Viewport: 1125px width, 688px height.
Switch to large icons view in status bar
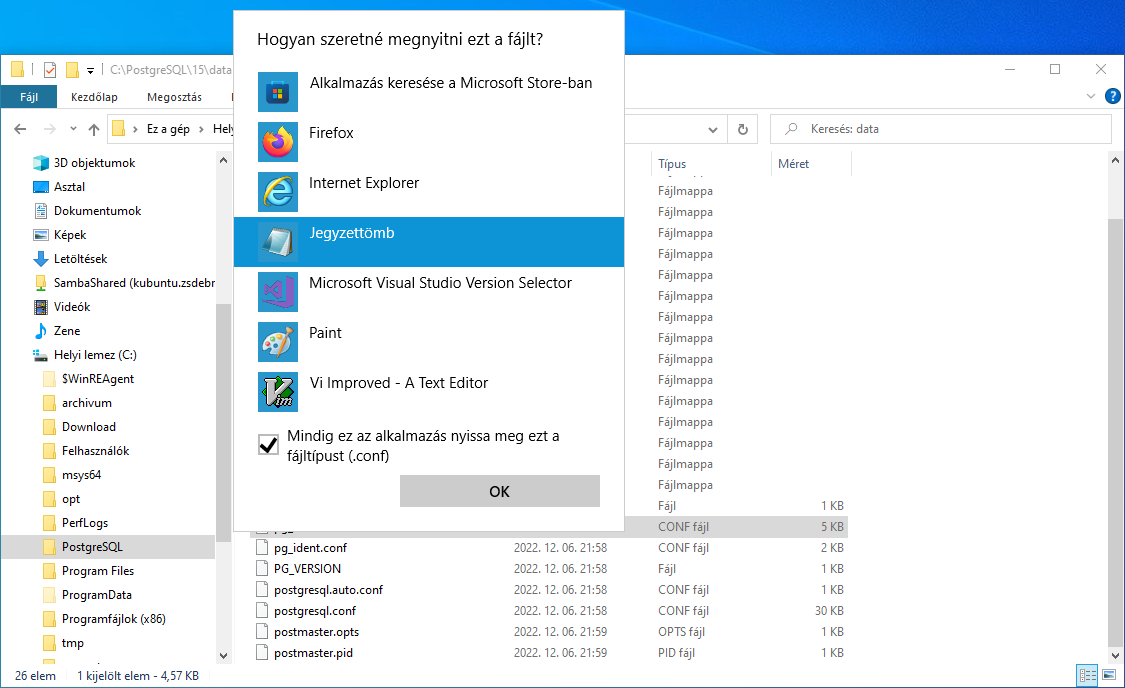1109,675
